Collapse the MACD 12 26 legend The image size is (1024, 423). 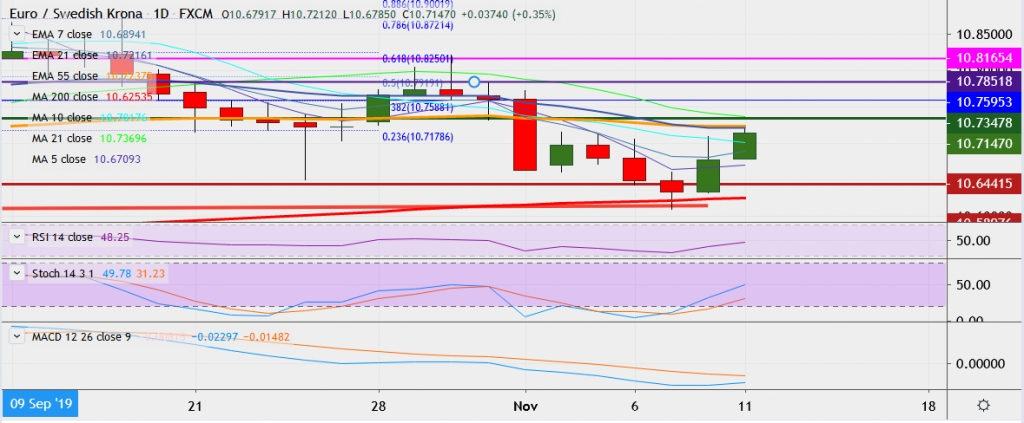click(x=17, y=337)
